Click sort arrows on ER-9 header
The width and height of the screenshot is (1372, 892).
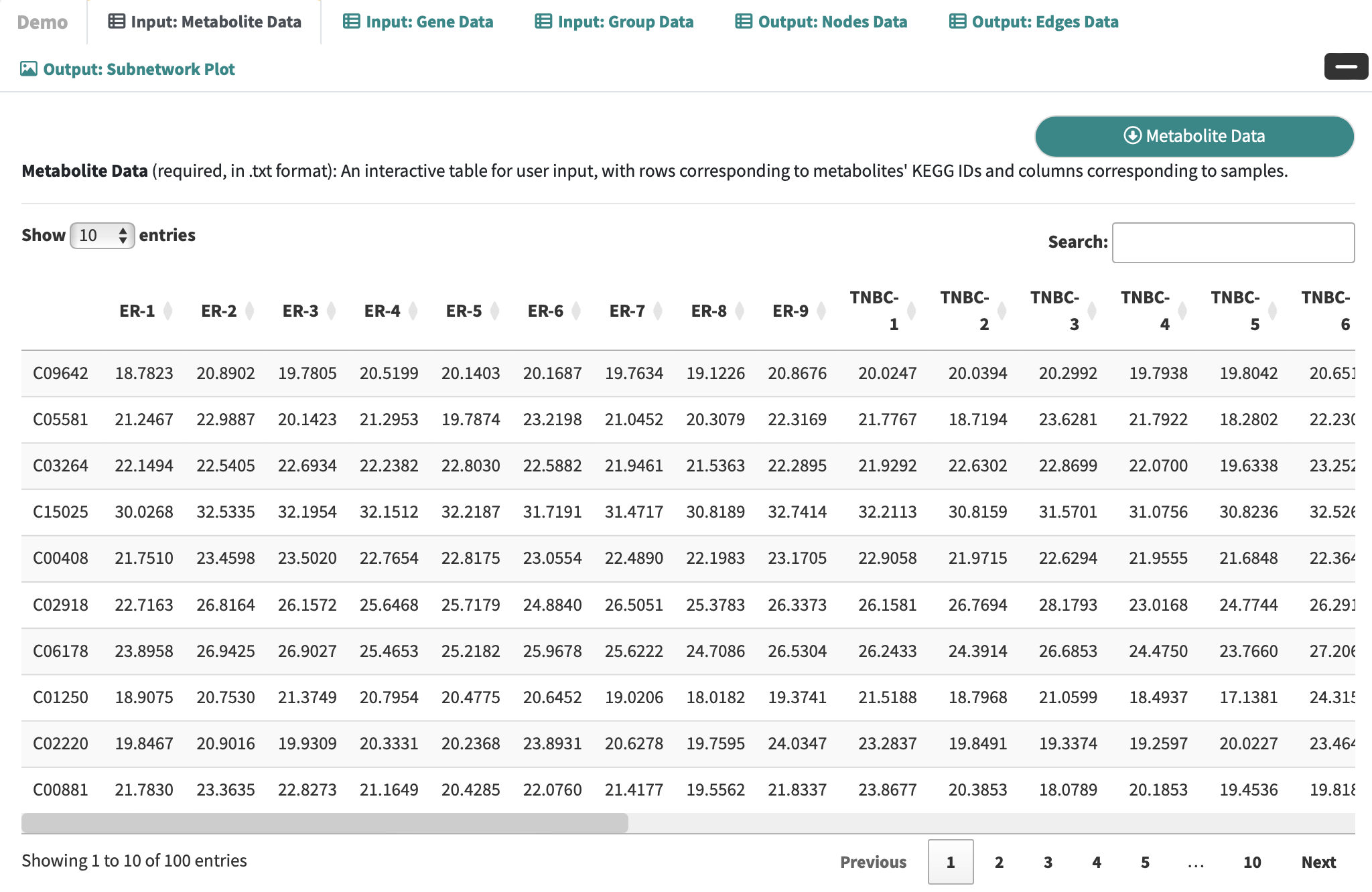(822, 311)
